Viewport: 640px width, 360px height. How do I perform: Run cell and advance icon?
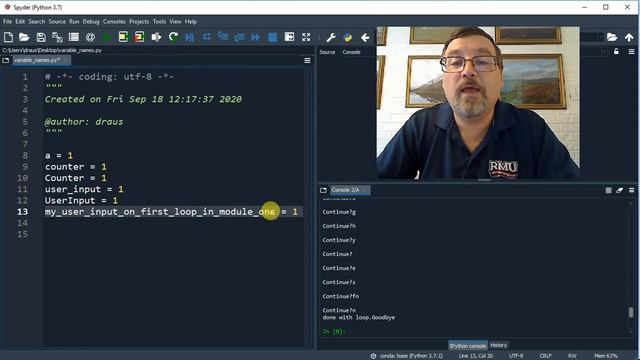click(x=140, y=37)
